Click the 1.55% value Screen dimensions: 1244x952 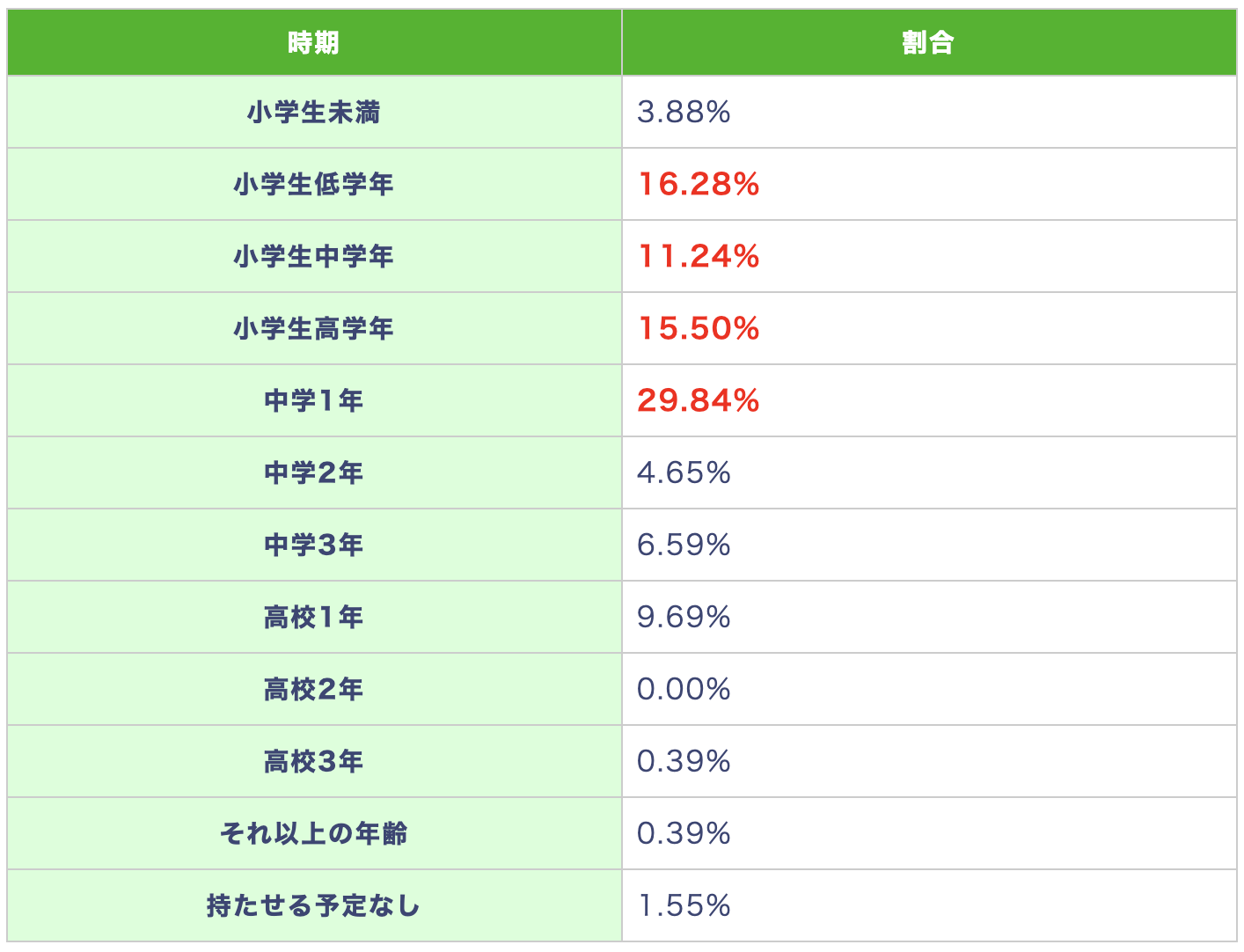coord(684,906)
